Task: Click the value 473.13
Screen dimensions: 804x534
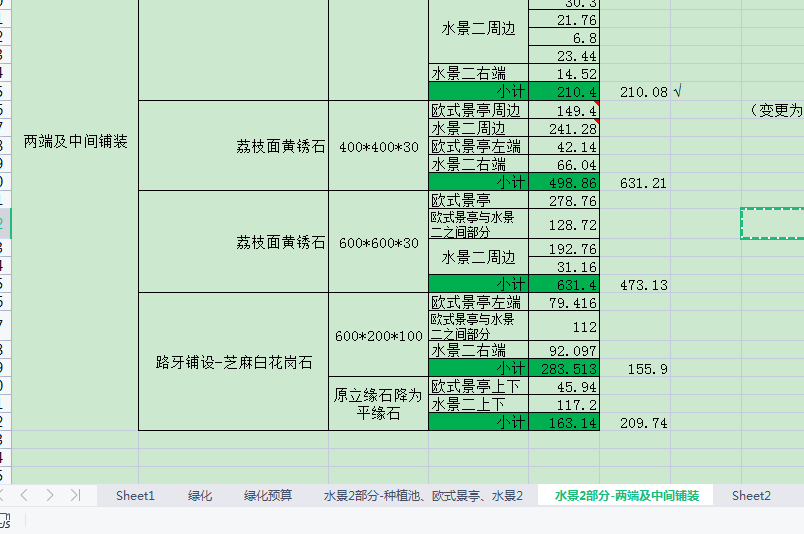Action: click(635, 284)
